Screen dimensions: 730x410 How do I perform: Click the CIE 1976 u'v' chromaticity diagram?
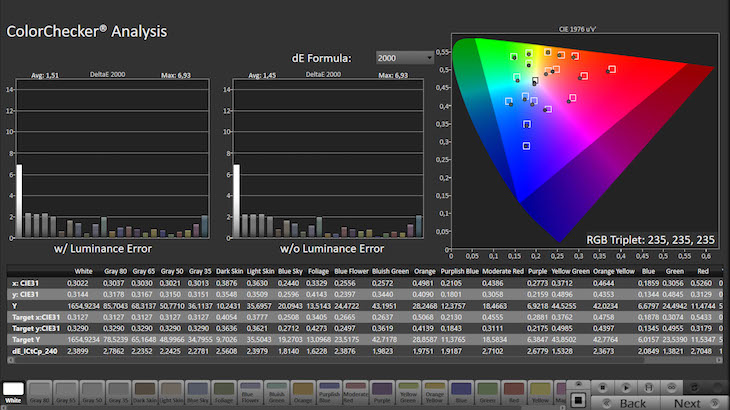(x=585, y=141)
